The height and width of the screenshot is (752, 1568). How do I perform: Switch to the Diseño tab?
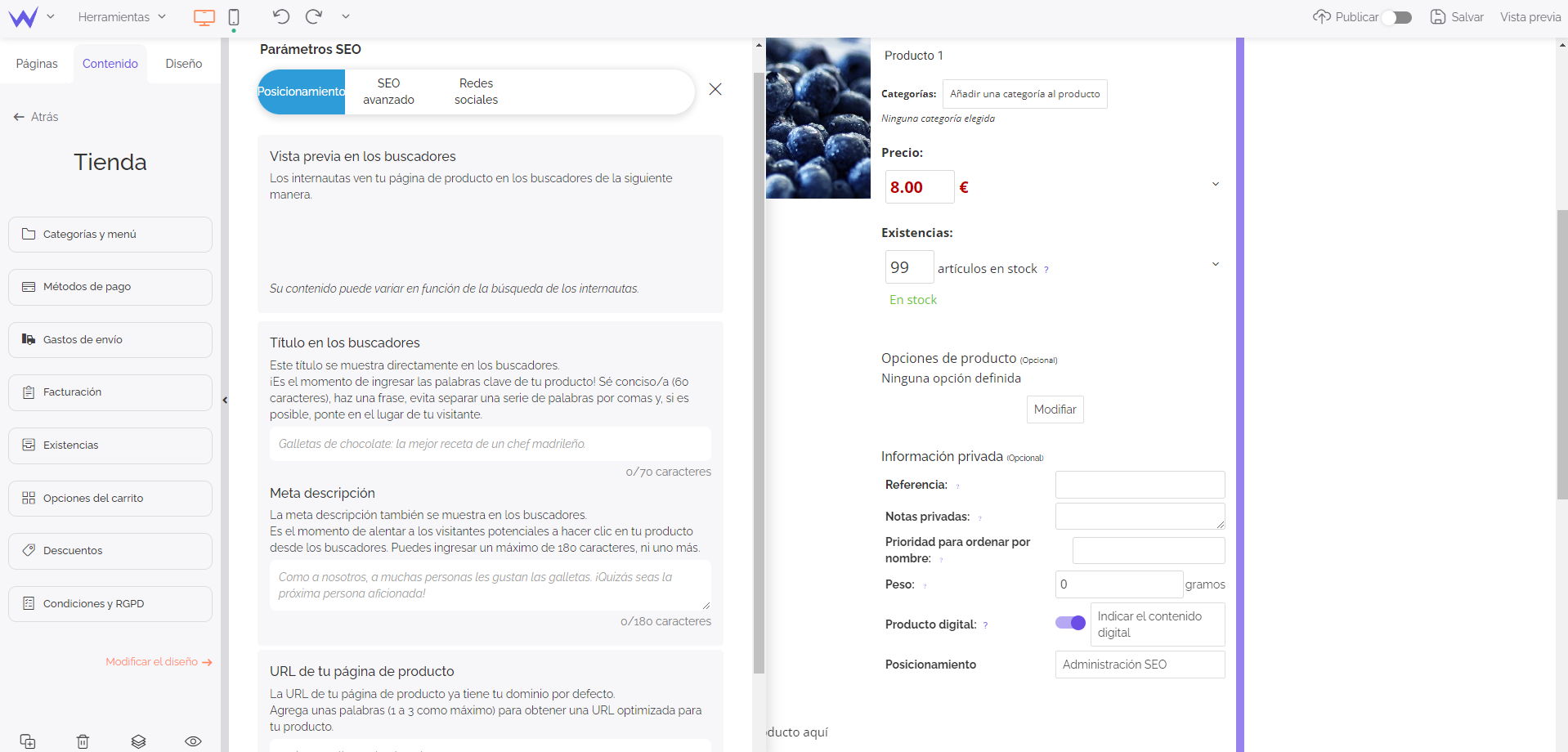click(x=184, y=64)
